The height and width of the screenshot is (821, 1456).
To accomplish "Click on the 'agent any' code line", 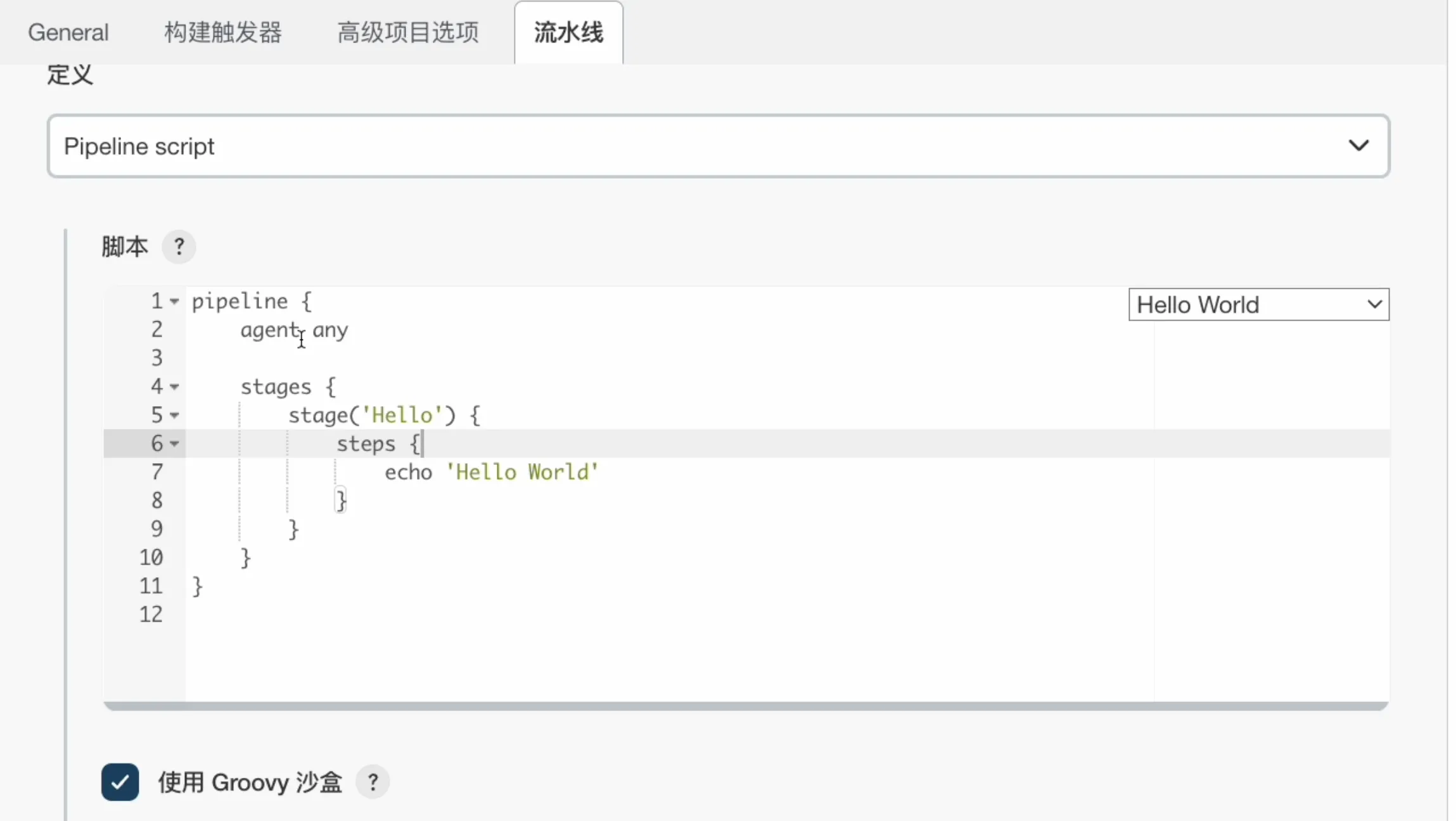I will coord(294,330).
